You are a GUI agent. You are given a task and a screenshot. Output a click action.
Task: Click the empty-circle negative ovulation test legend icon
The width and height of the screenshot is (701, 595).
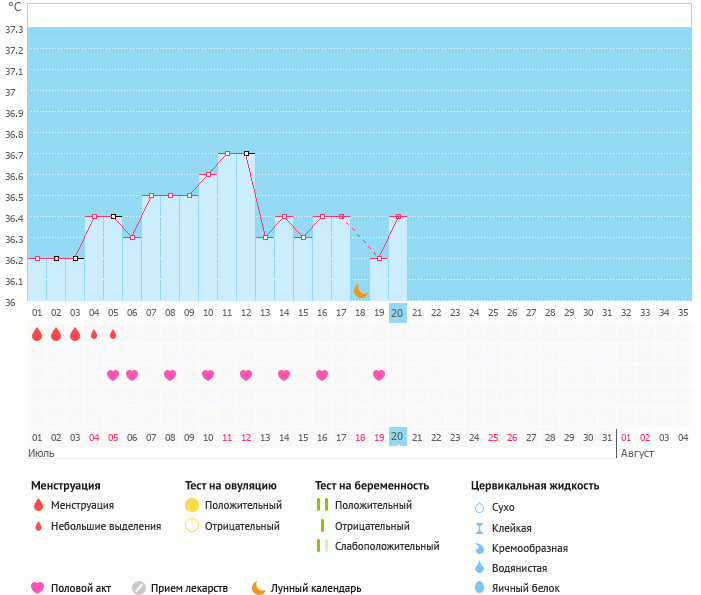pyautogui.click(x=192, y=526)
